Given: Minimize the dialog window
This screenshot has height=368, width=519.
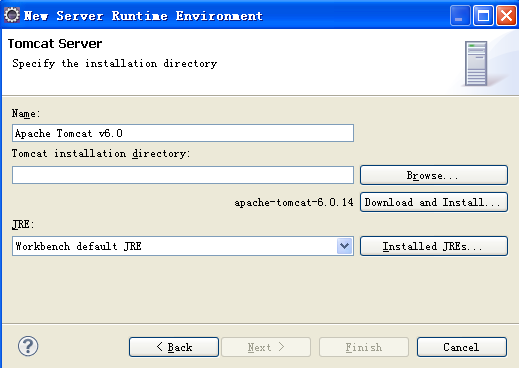Looking at the screenshot, I should tap(460, 15).
